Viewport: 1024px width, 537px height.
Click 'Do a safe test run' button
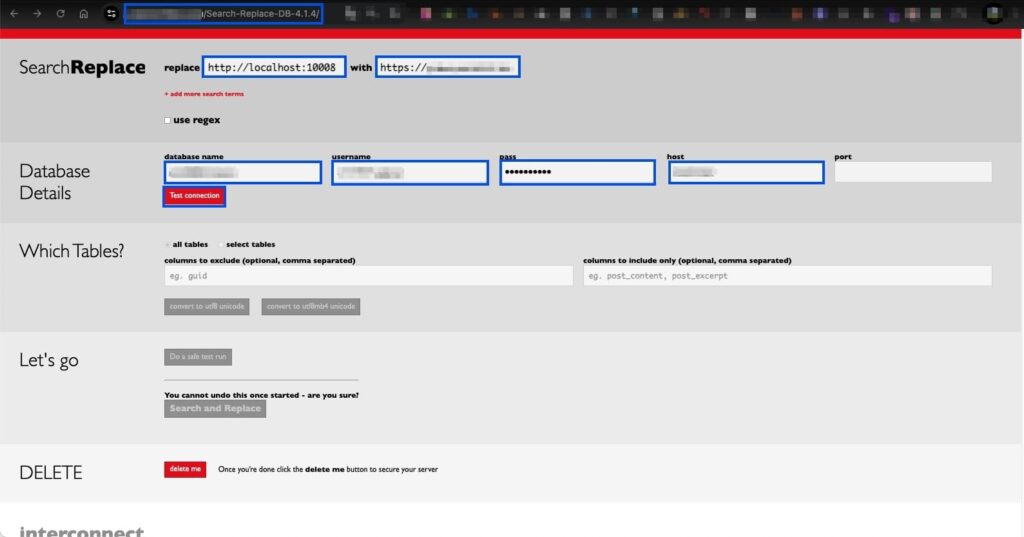tap(198, 357)
